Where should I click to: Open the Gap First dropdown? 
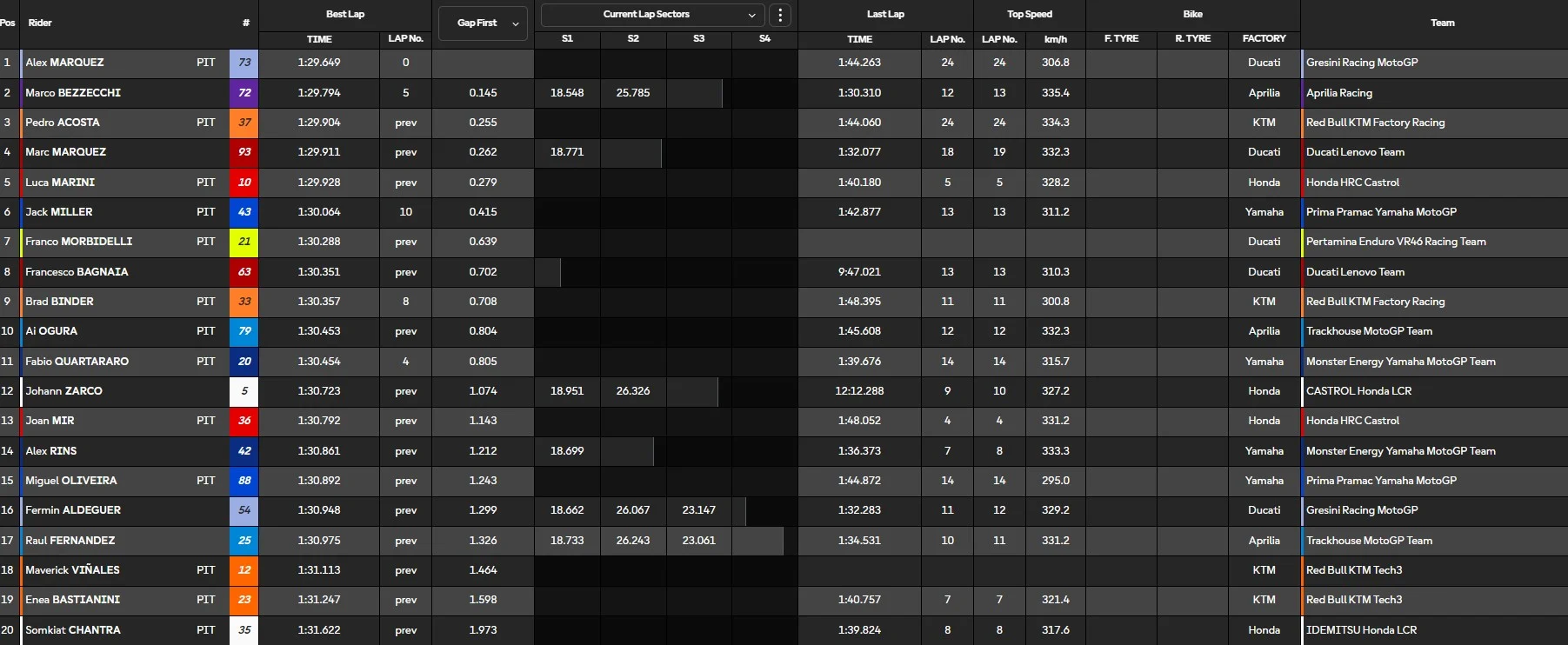tap(483, 23)
